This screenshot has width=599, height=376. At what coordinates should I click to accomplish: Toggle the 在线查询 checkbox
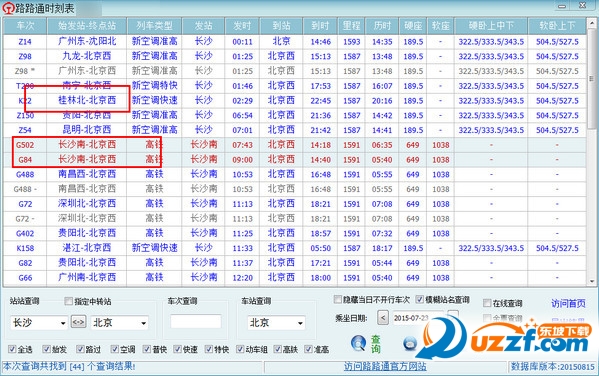click(487, 303)
